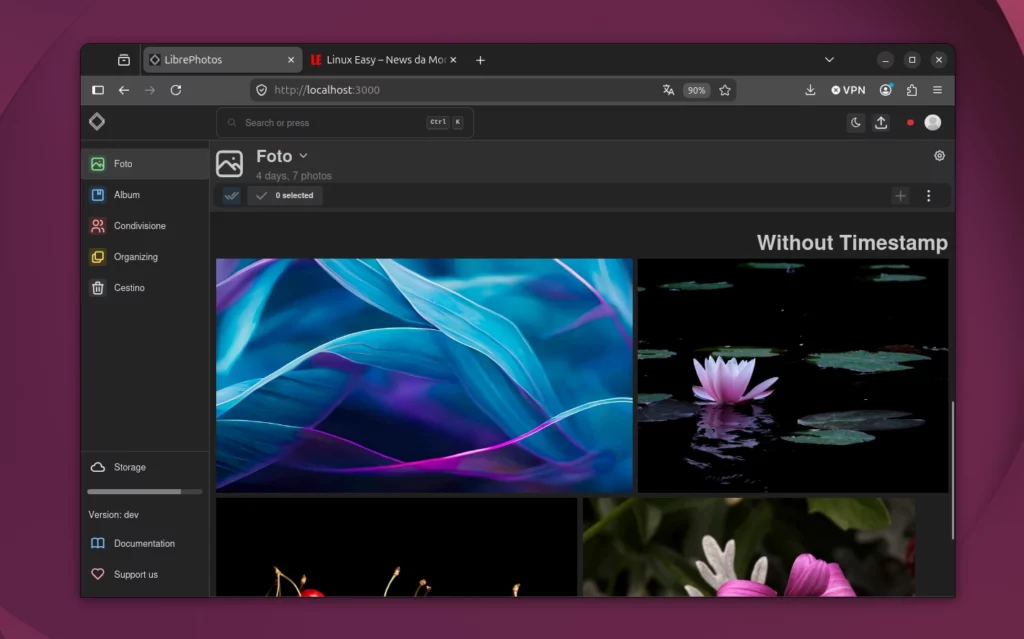The width and height of the screenshot is (1024, 639).
Task: Open the magenta flower photo
Action: pos(749,547)
